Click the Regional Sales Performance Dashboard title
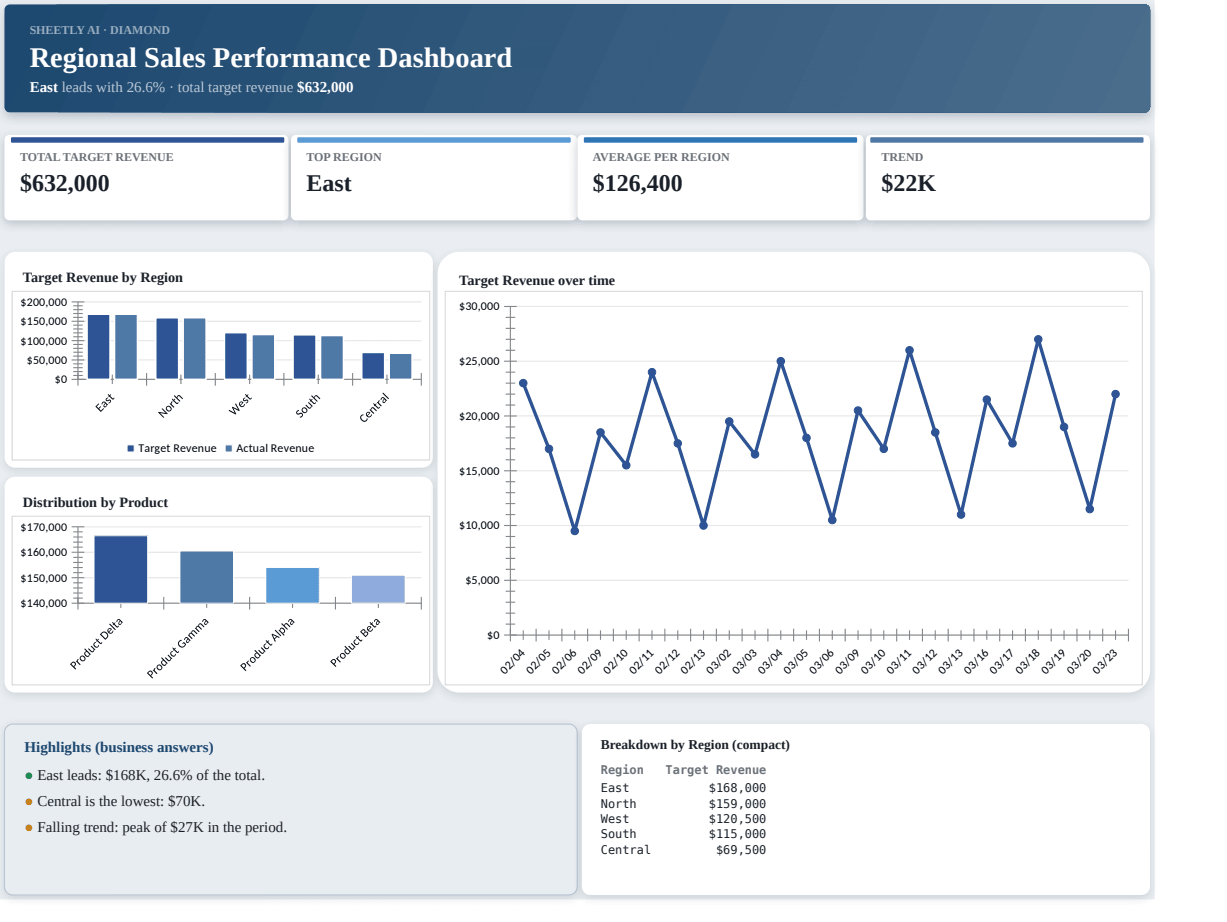The height and width of the screenshot is (922, 1227). click(271, 58)
